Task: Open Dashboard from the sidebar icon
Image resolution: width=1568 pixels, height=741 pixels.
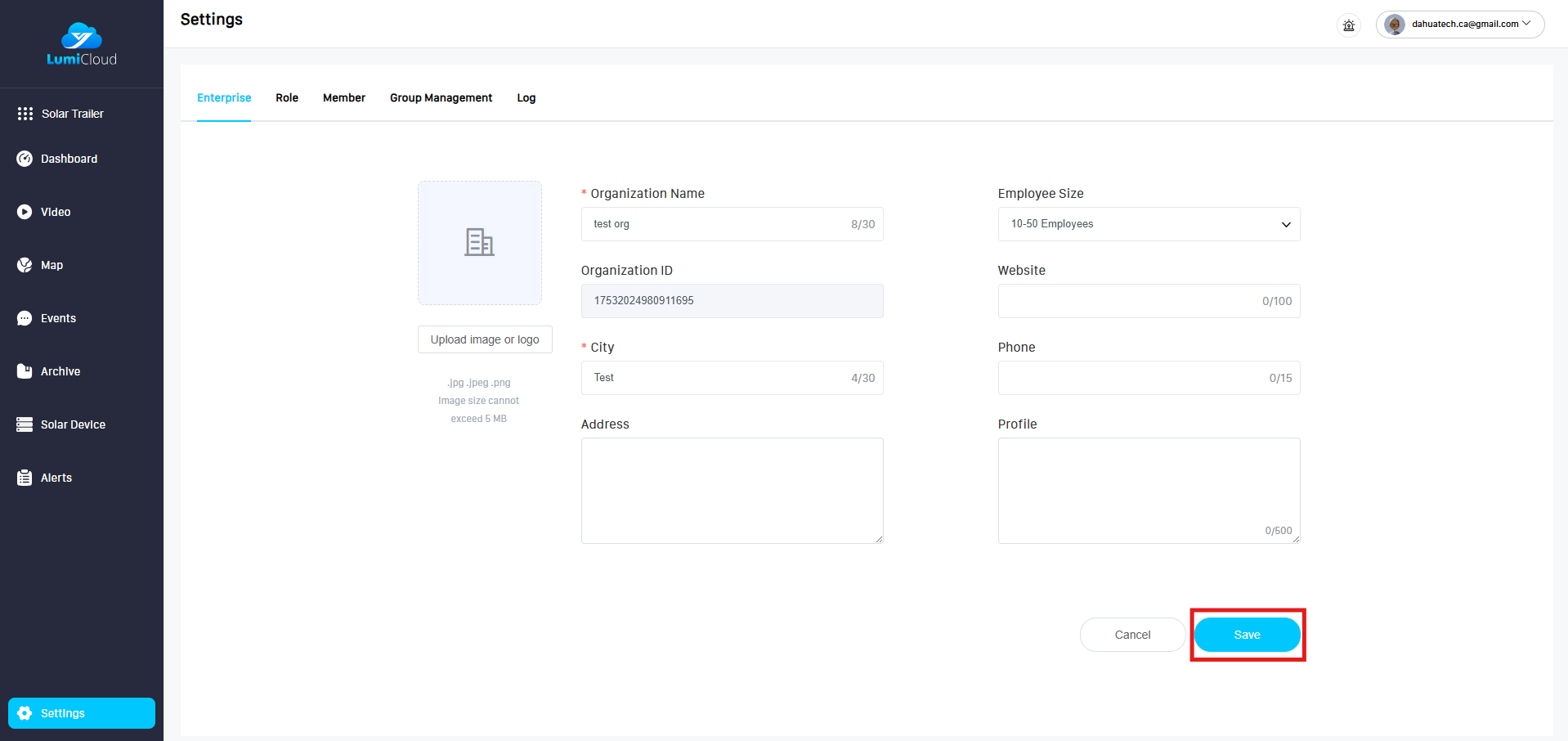Action: point(25,159)
